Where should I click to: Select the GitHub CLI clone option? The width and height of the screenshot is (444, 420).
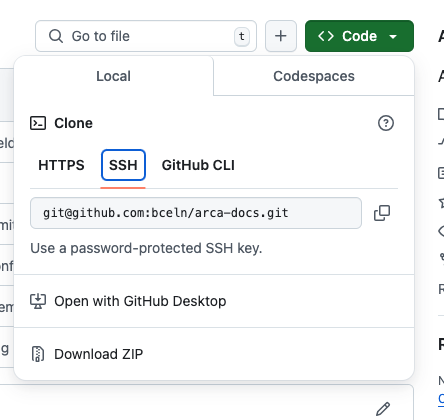tap(198, 165)
